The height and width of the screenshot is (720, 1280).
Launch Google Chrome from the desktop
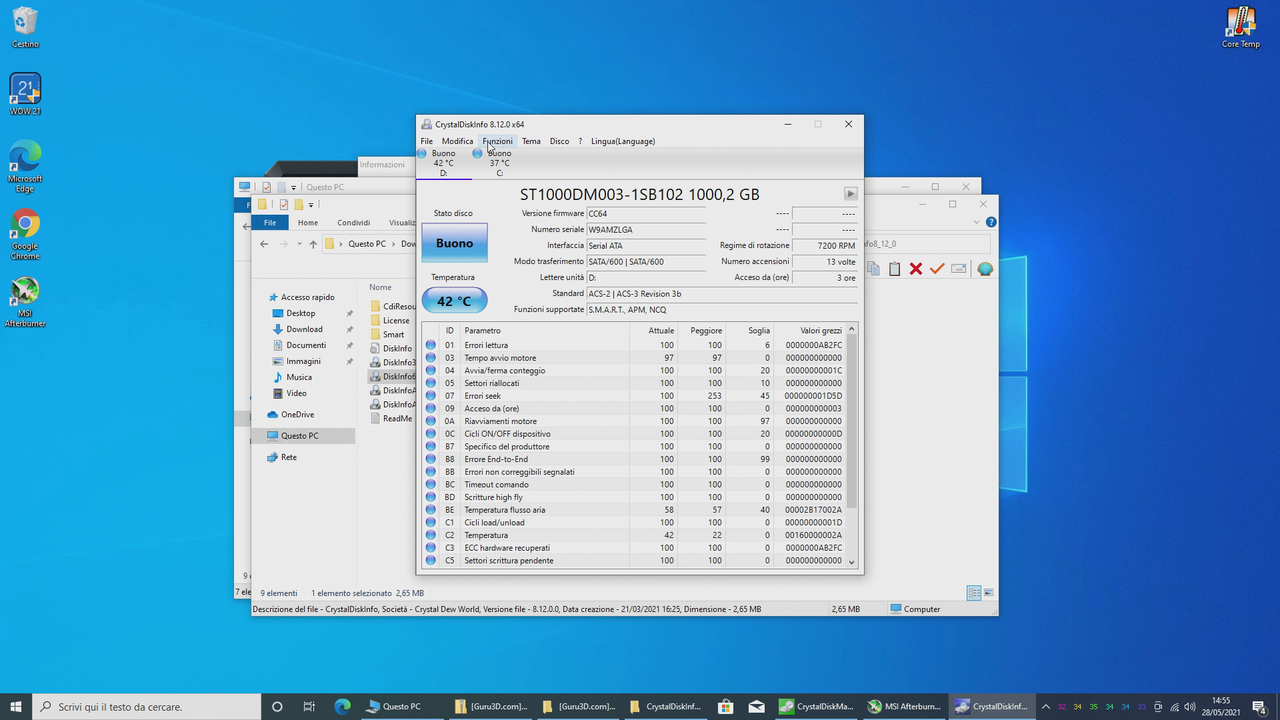pos(25,235)
